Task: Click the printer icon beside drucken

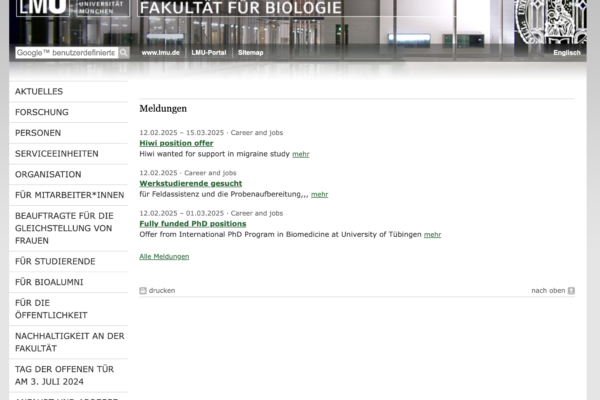Action: pos(143,291)
